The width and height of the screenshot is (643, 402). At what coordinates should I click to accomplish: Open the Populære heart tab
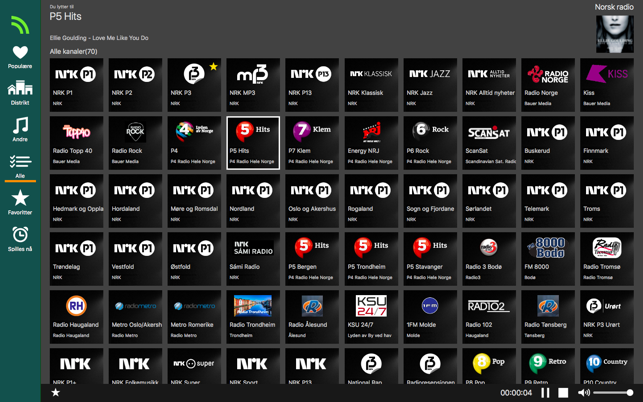[x=20, y=57]
